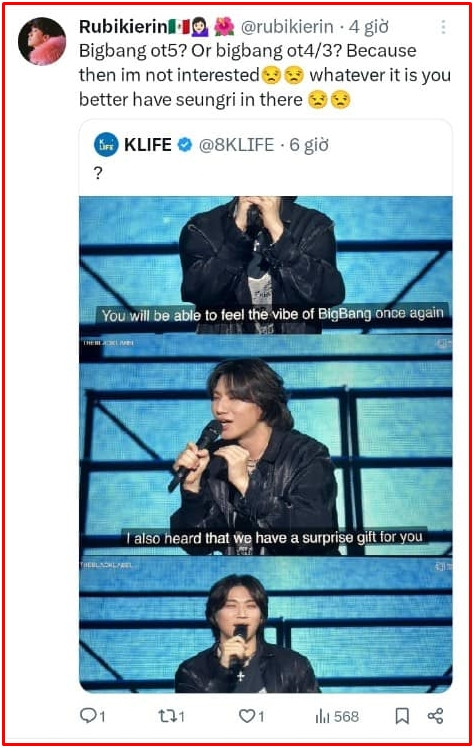474x748 pixels.
Task: Like the tweet with heart icon
Action: [x=247, y=716]
